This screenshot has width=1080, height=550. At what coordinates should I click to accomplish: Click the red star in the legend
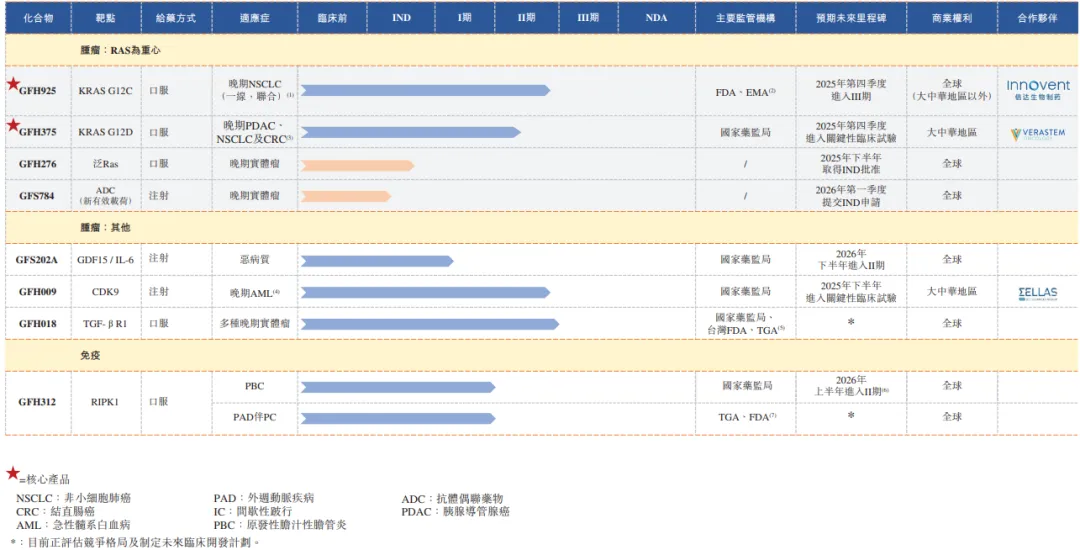click(13, 473)
